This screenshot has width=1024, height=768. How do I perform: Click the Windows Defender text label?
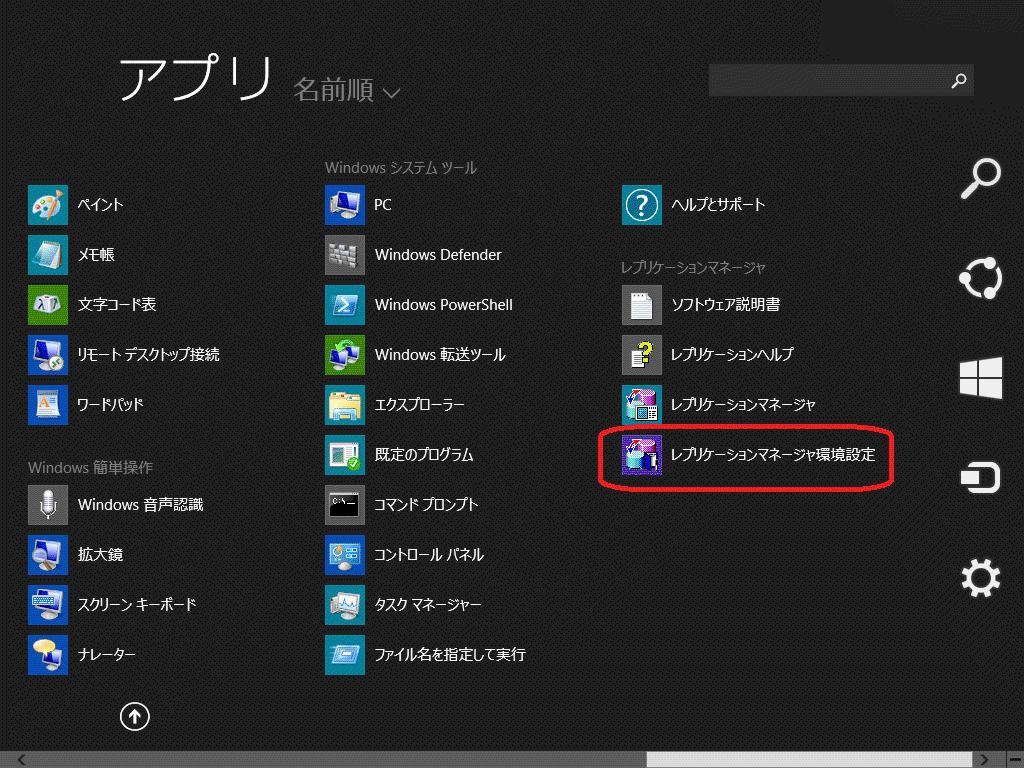coord(438,255)
